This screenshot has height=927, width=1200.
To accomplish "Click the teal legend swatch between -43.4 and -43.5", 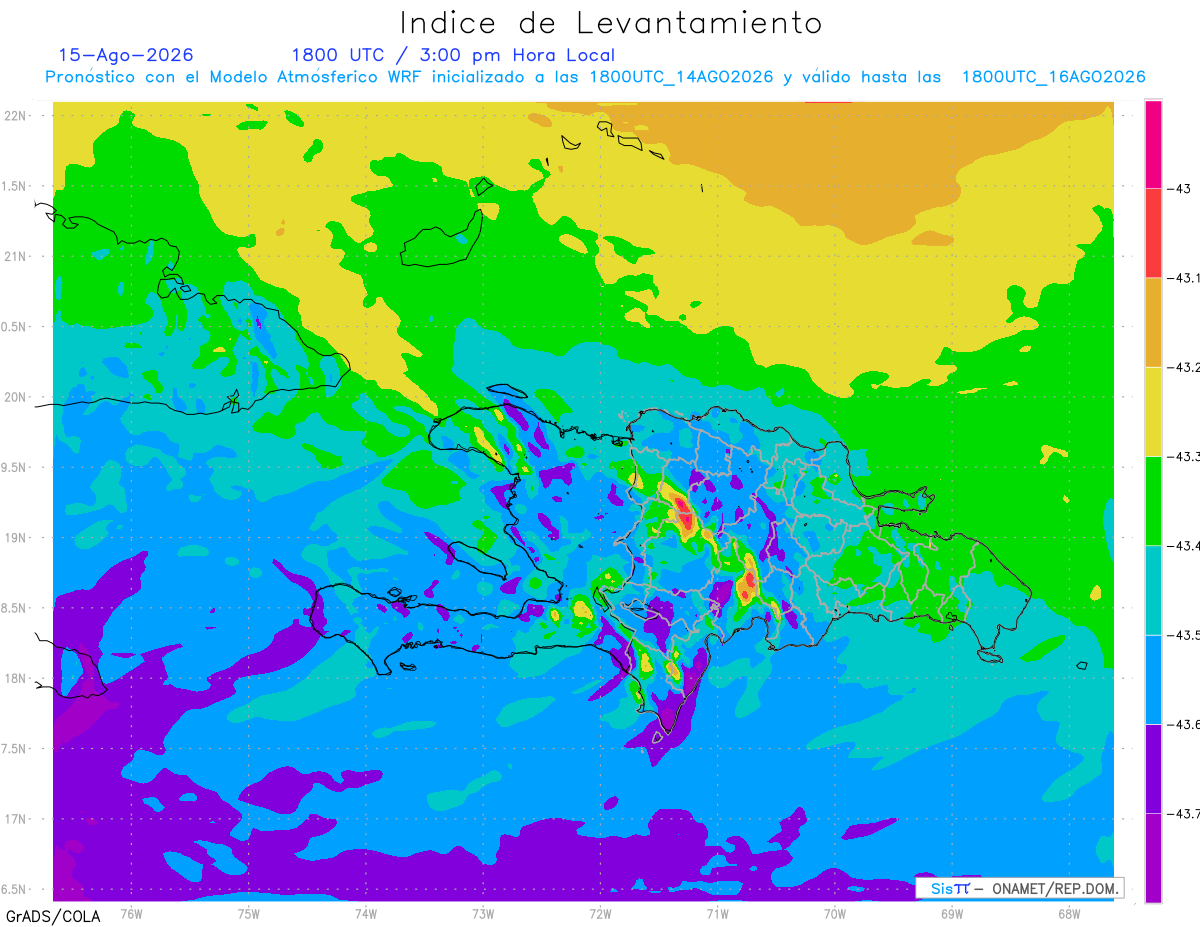I will 1153,590.
